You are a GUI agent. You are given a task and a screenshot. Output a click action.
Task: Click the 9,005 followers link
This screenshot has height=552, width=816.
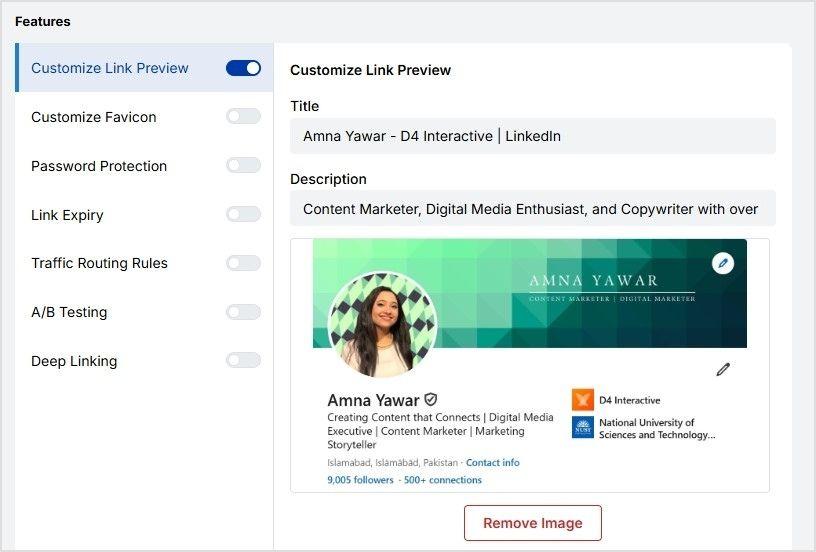click(x=360, y=480)
